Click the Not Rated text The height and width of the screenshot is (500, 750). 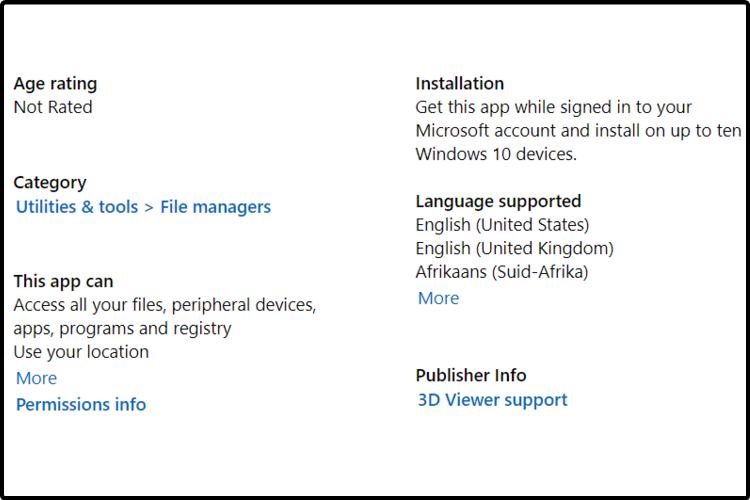coord(53,107)
